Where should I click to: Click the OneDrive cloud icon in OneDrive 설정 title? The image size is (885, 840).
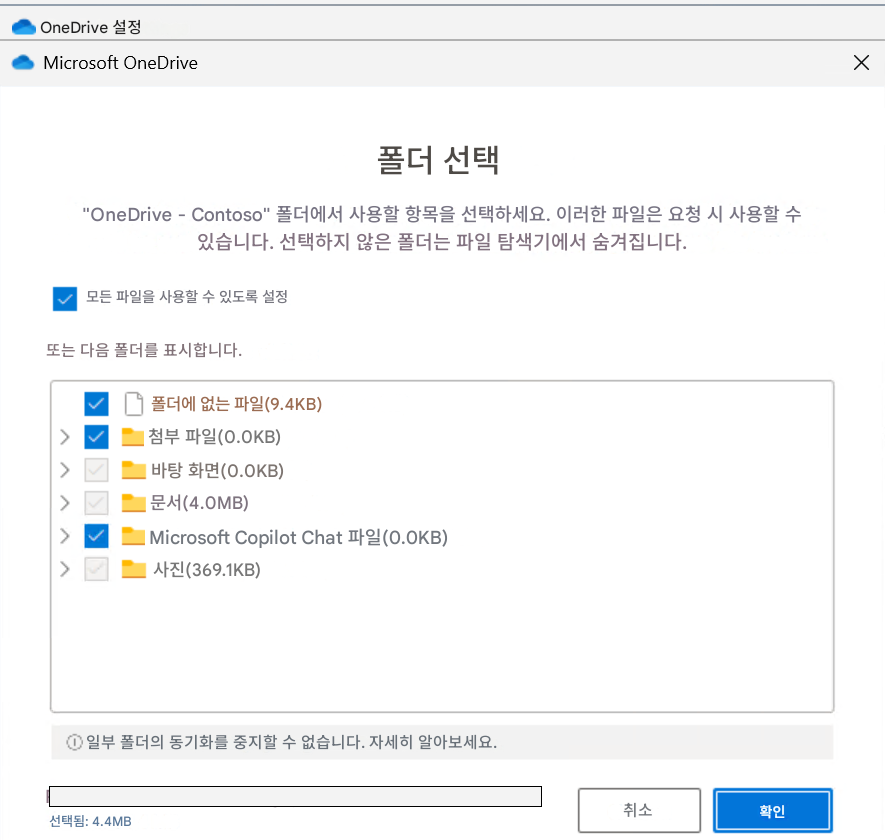coord(24,27)
